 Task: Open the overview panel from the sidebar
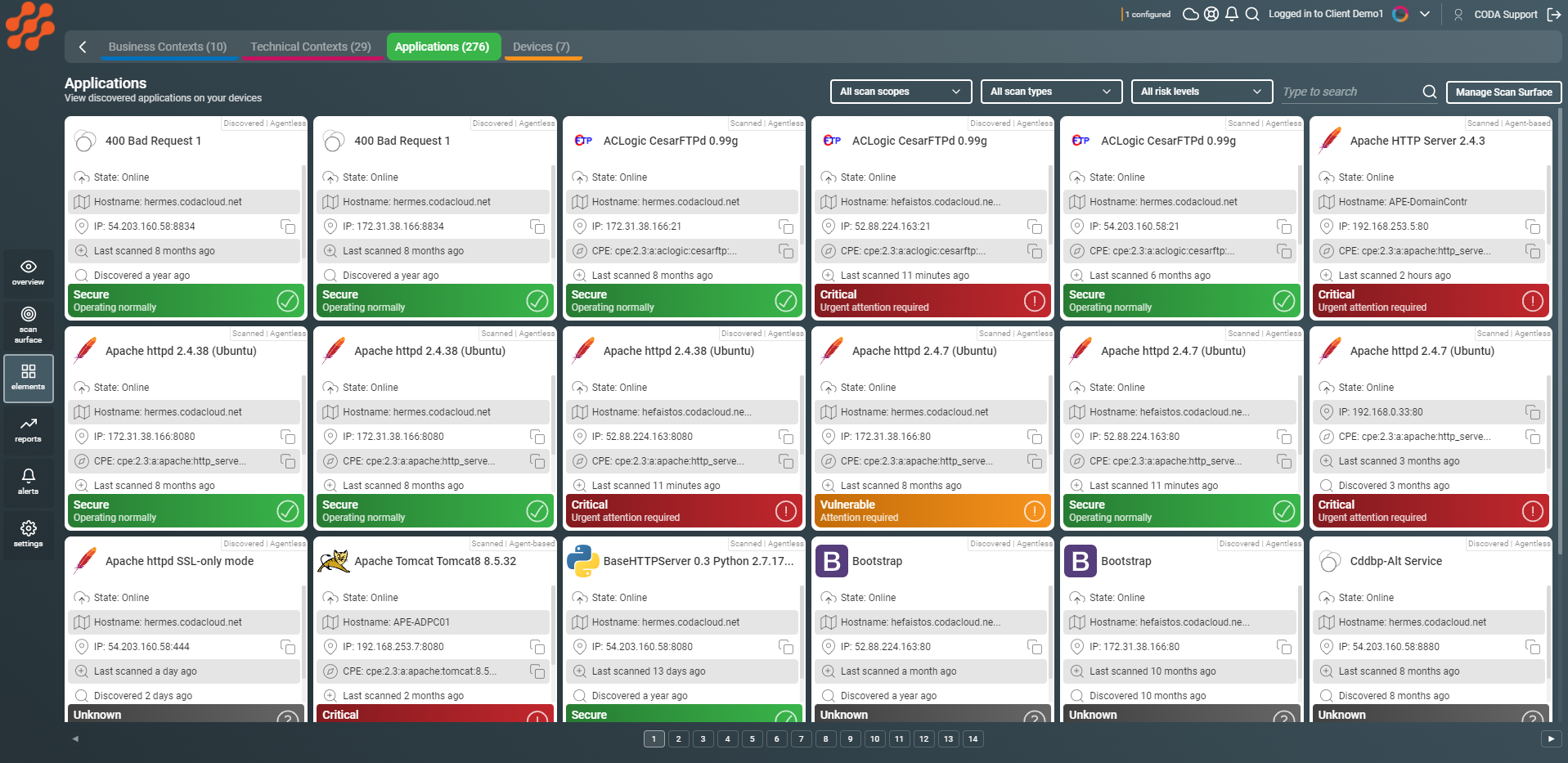tap(28, 272)
